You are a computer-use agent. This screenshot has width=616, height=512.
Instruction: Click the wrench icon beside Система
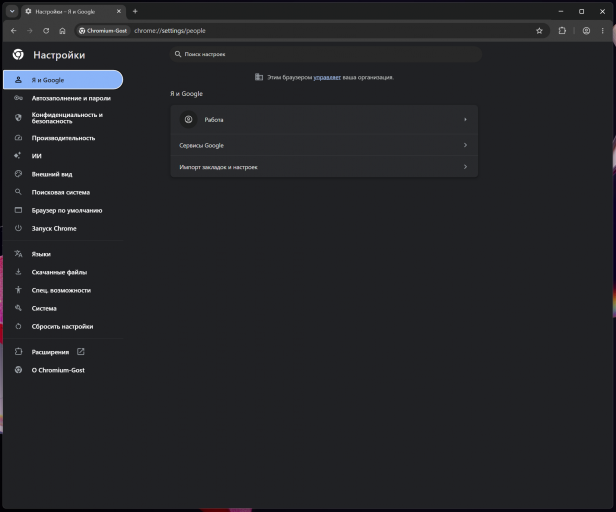tap(18, 308)
